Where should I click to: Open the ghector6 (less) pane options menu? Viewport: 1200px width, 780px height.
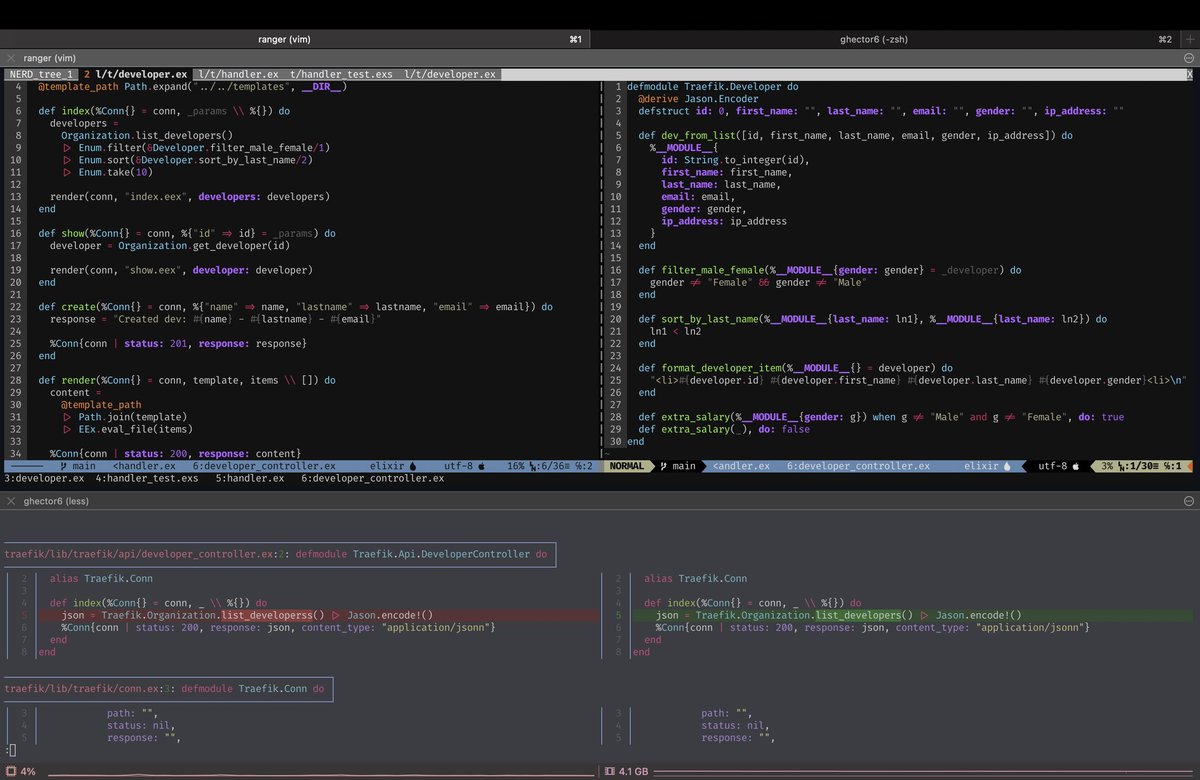[1188, 500]
